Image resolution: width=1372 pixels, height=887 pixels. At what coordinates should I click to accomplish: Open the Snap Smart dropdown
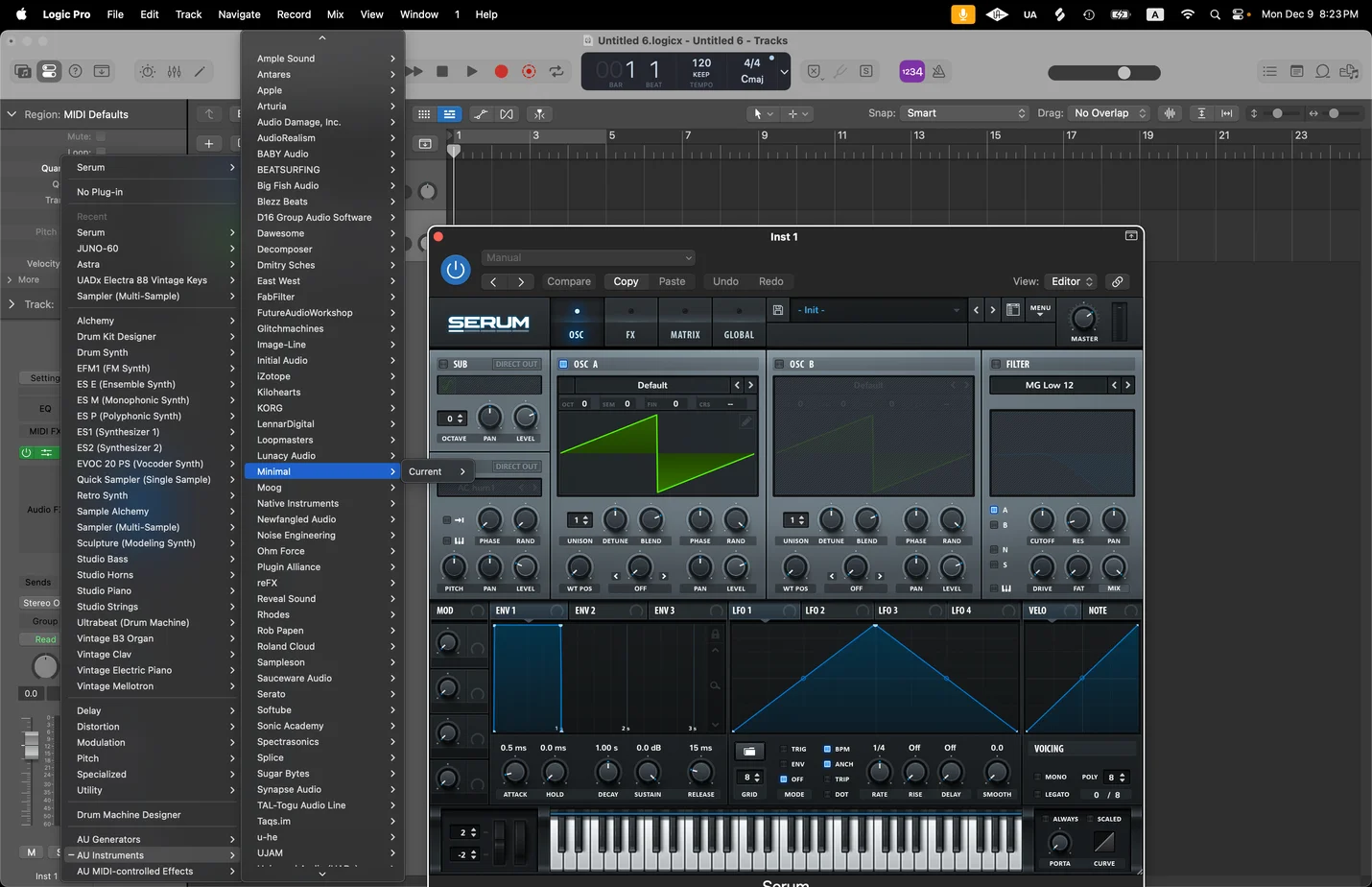tap(964, 113)
